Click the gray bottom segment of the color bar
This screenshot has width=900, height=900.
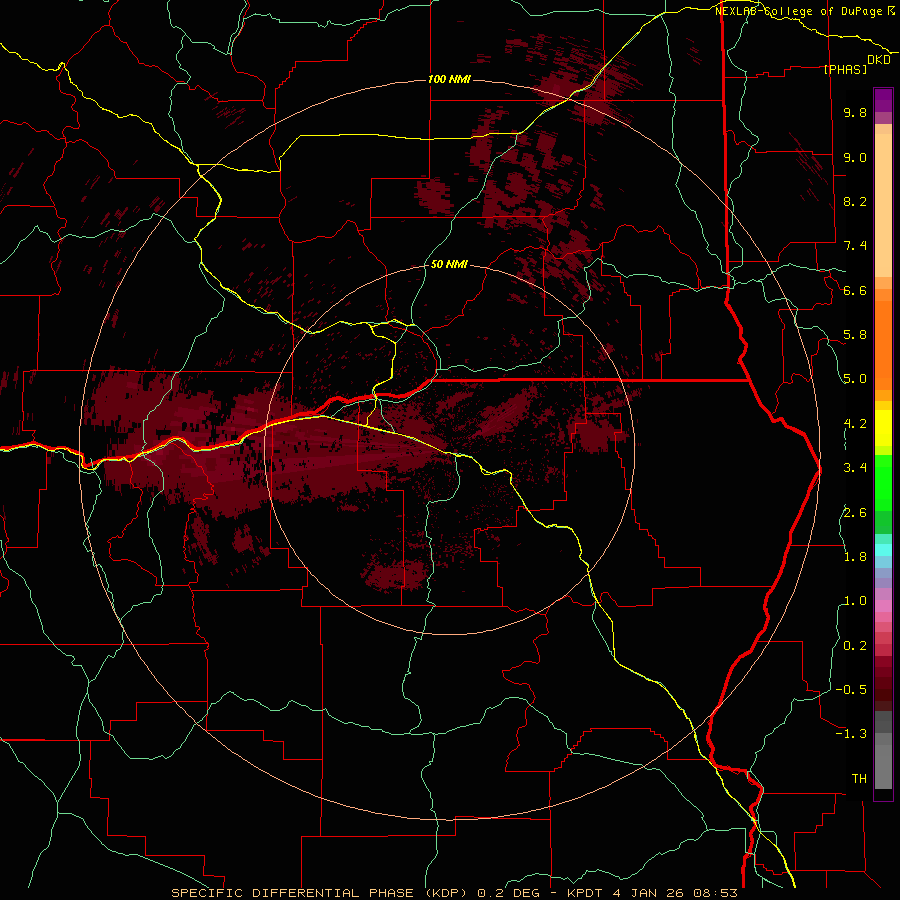pyautogui.click(x=883, y=766)
